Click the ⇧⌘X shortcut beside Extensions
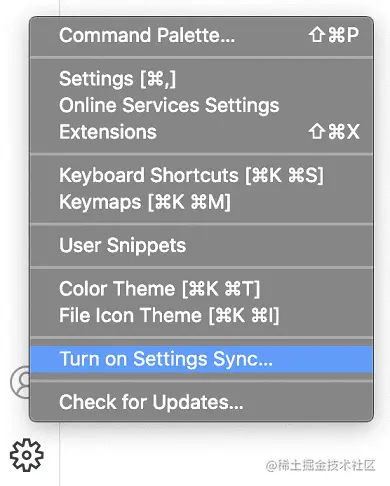 334,132
